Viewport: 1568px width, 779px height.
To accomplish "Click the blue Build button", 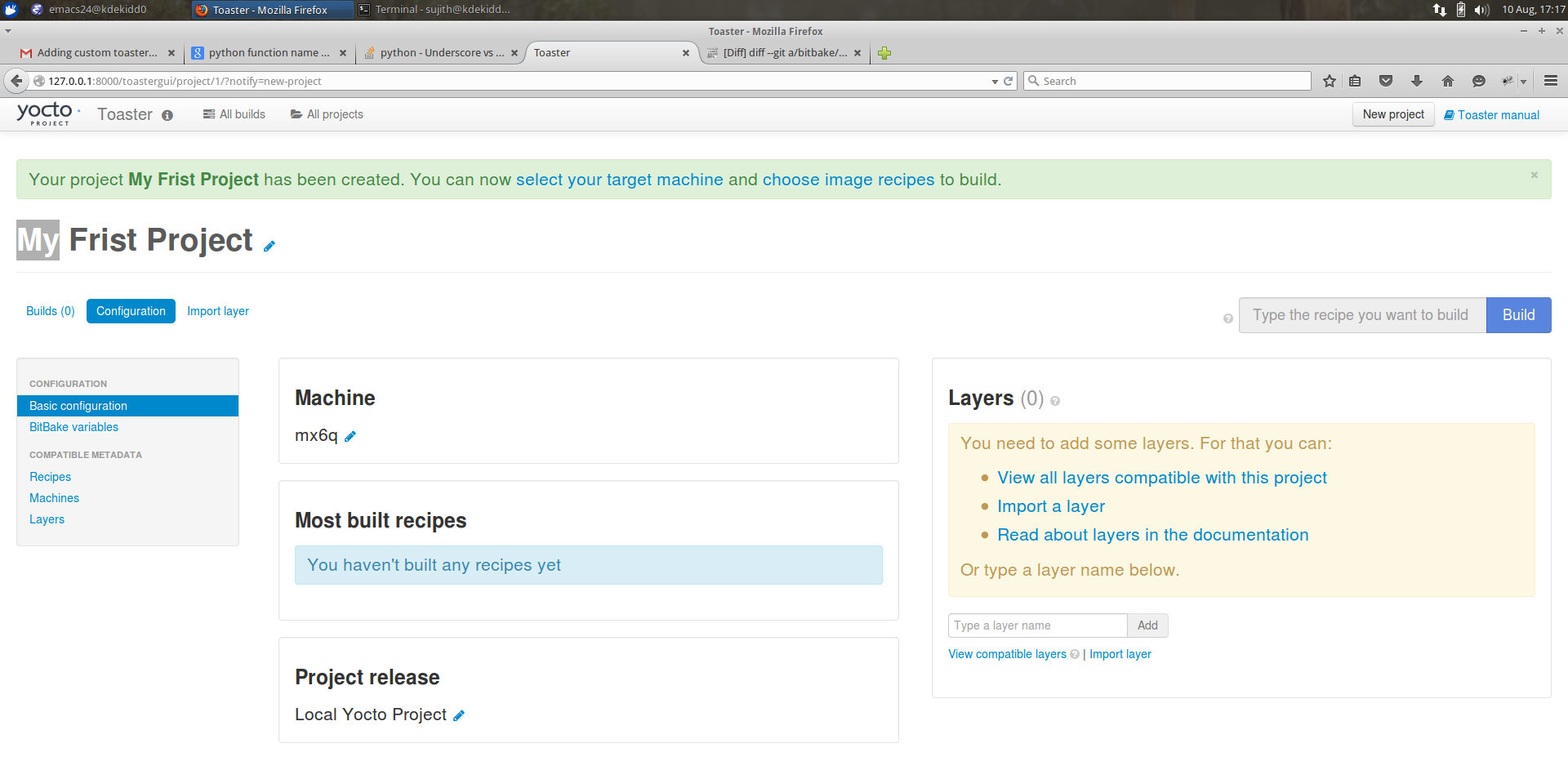I will (x=1518, y=315).
